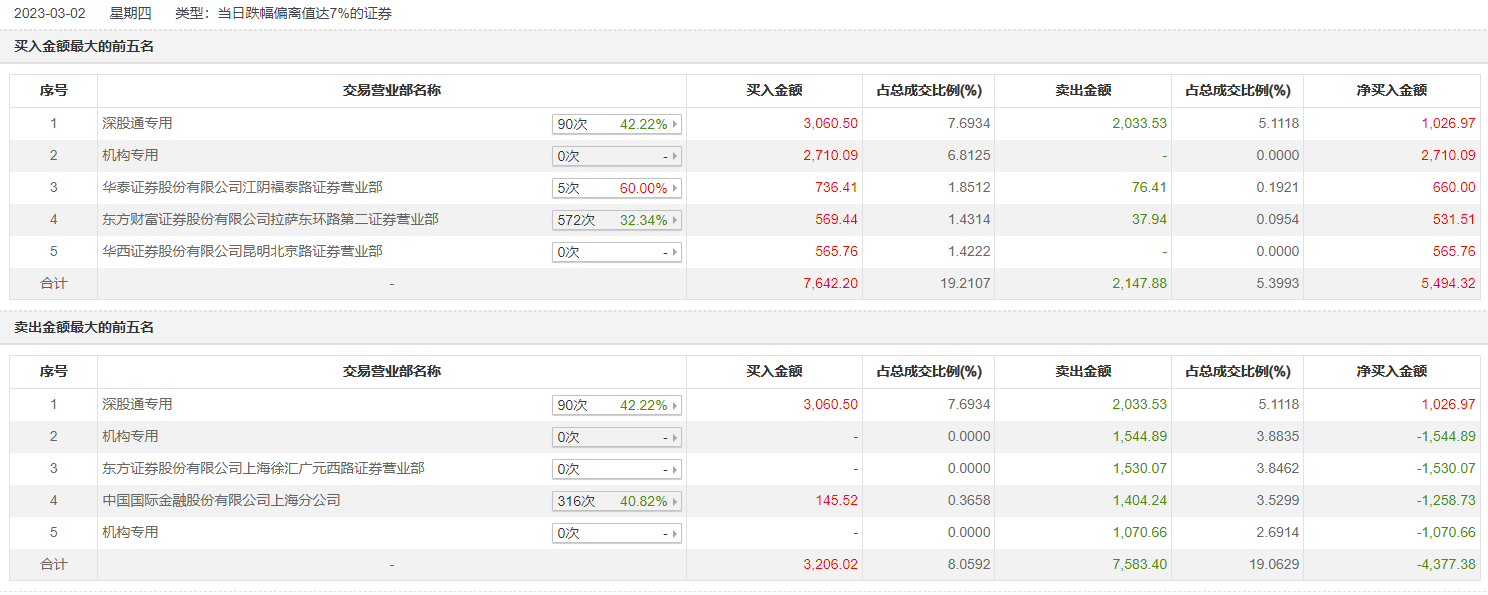Click the 买入金额 column header in the buy table
1488x595 pixels.
pyautogui.click(x=774, y=90)
